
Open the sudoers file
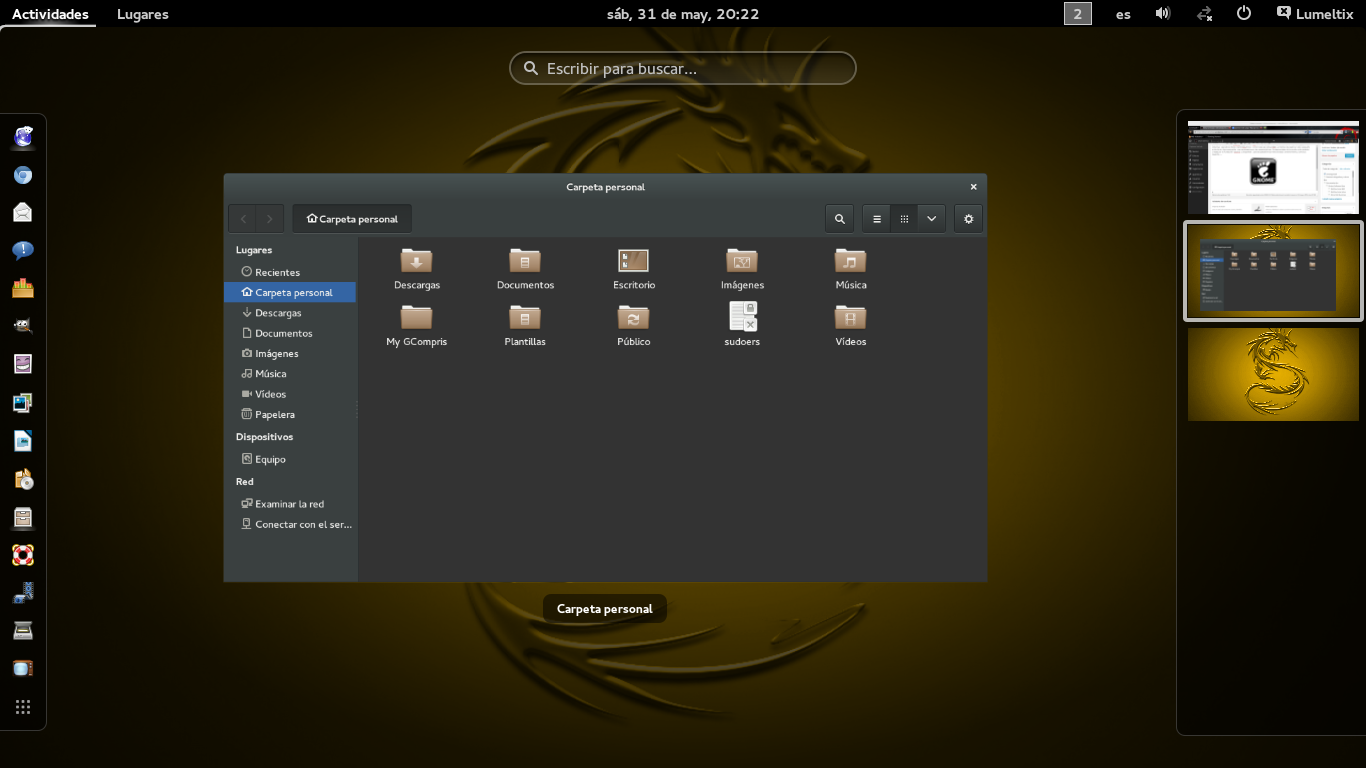pos(742,318)
